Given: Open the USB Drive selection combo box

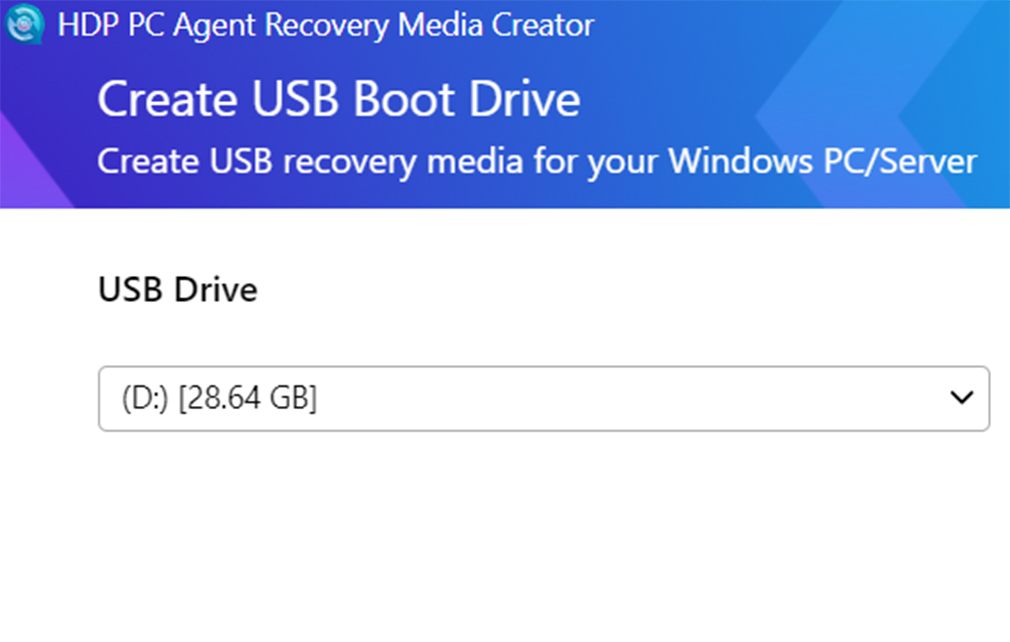Looking at the screenshot, I should click(543, 398).
